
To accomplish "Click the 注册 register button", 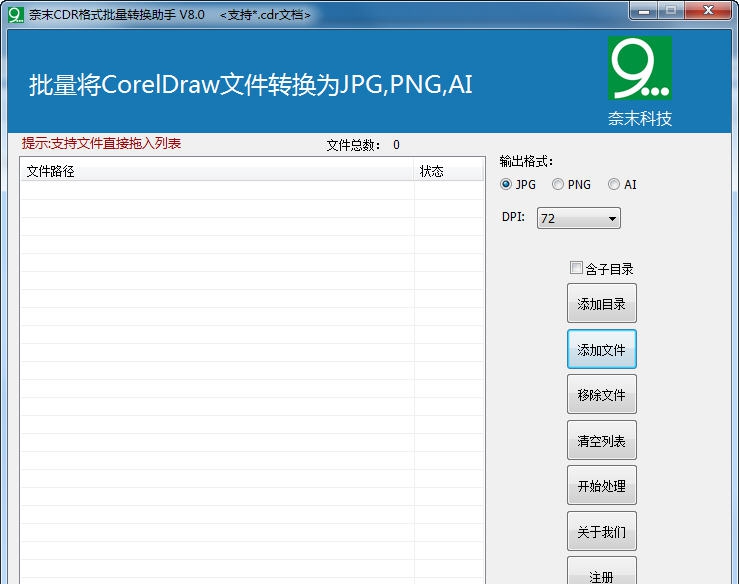I will tap(602, 572).
